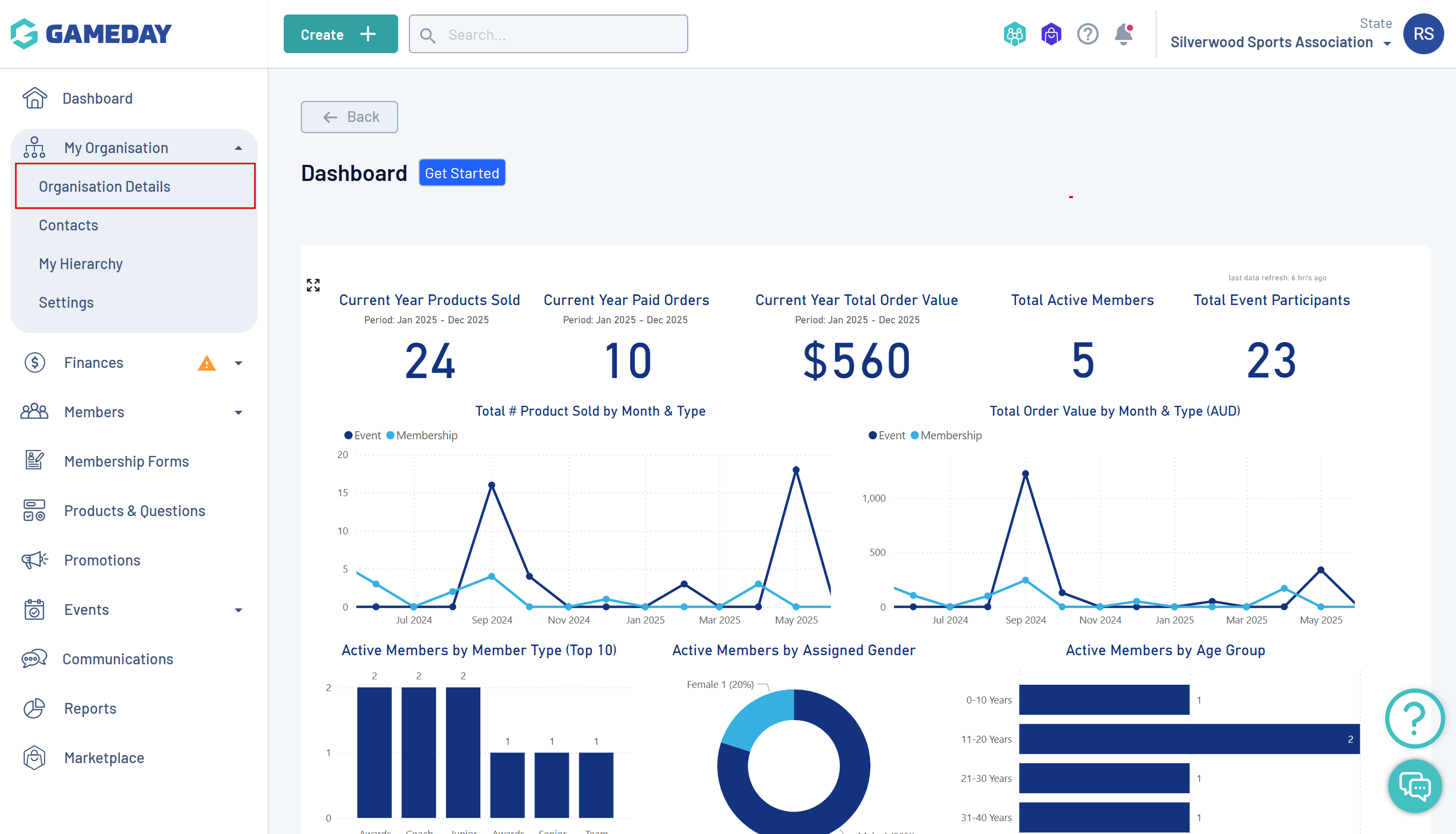This screenshot has height=834, width=1456.
Task: Click the teal community hexagon icon in header
Action: tap(1014, 34)
